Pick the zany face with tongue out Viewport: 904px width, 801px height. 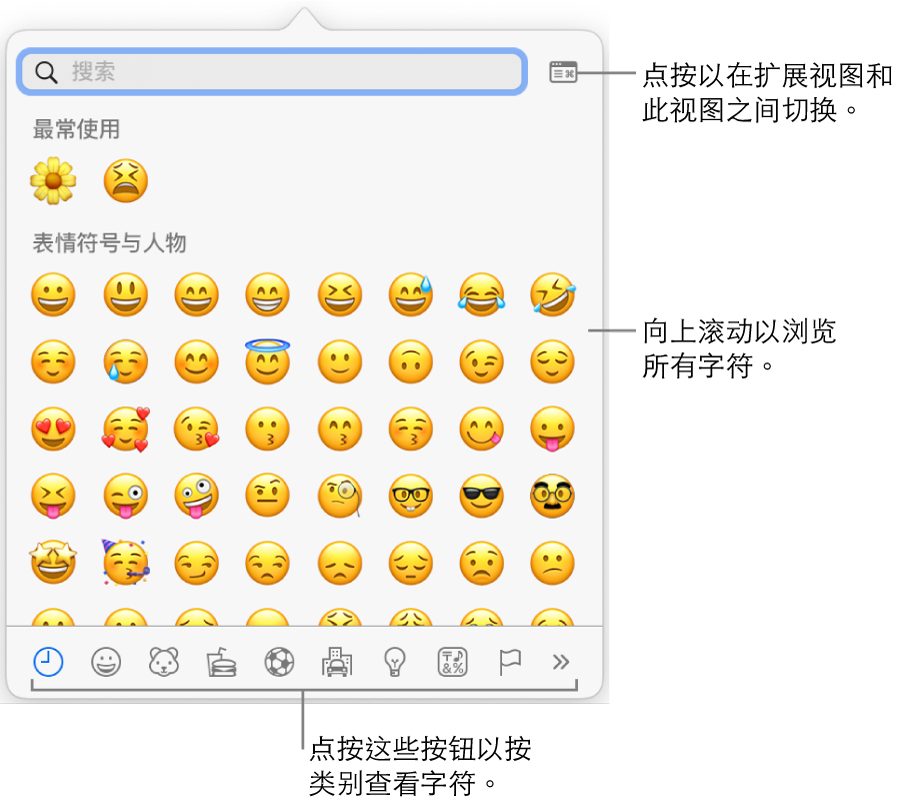pyautogui.click(x=197, y=495)
